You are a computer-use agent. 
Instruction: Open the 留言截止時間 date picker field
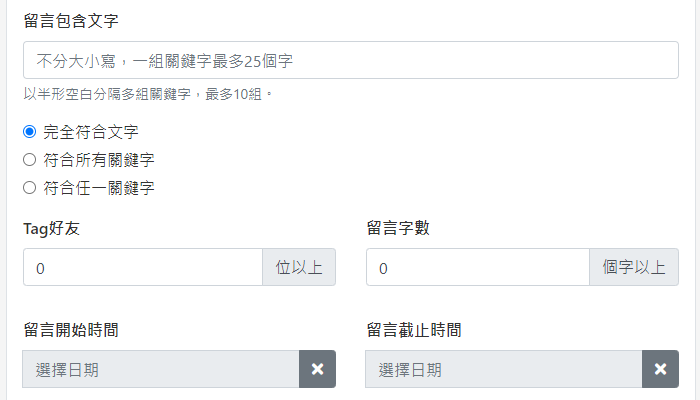coord(503,369)
